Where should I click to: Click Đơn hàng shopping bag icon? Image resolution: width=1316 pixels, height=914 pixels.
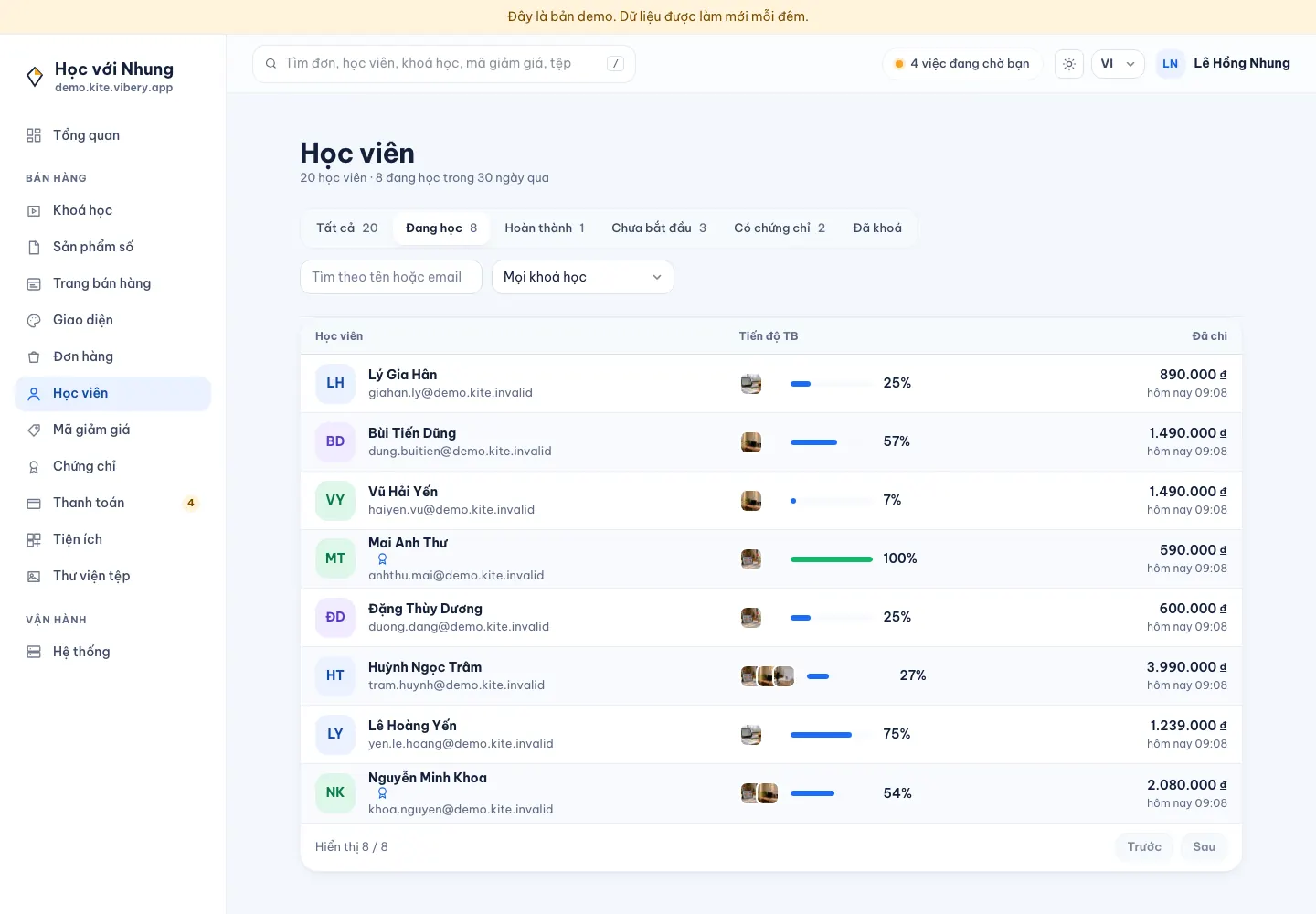point(34,356)
